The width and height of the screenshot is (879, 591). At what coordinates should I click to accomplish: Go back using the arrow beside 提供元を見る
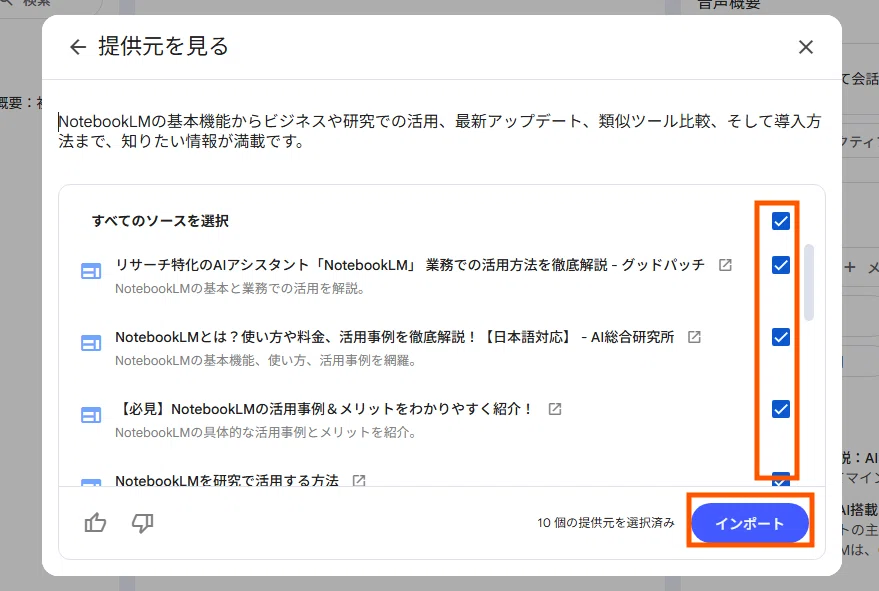78,47
